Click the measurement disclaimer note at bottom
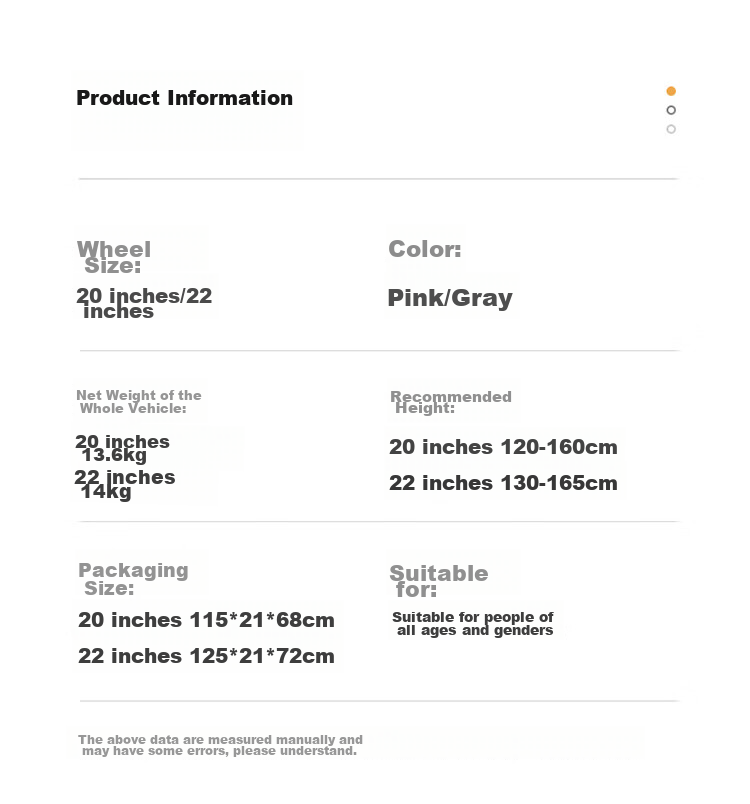750x804 pixels. [x=220, y=745]
